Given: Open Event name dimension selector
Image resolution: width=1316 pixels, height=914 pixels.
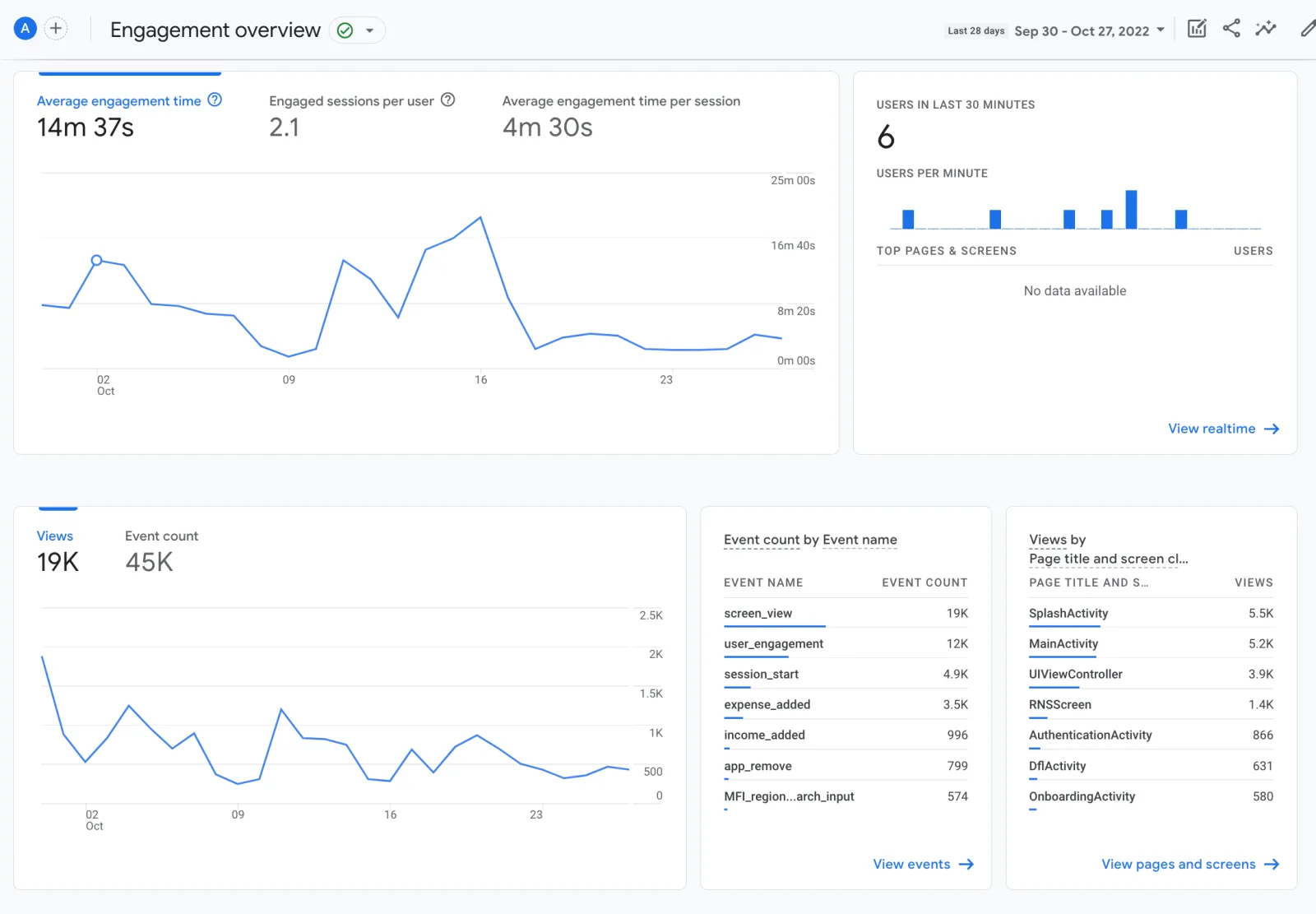Looking at the screenshot, I should (x=860, y=540).
